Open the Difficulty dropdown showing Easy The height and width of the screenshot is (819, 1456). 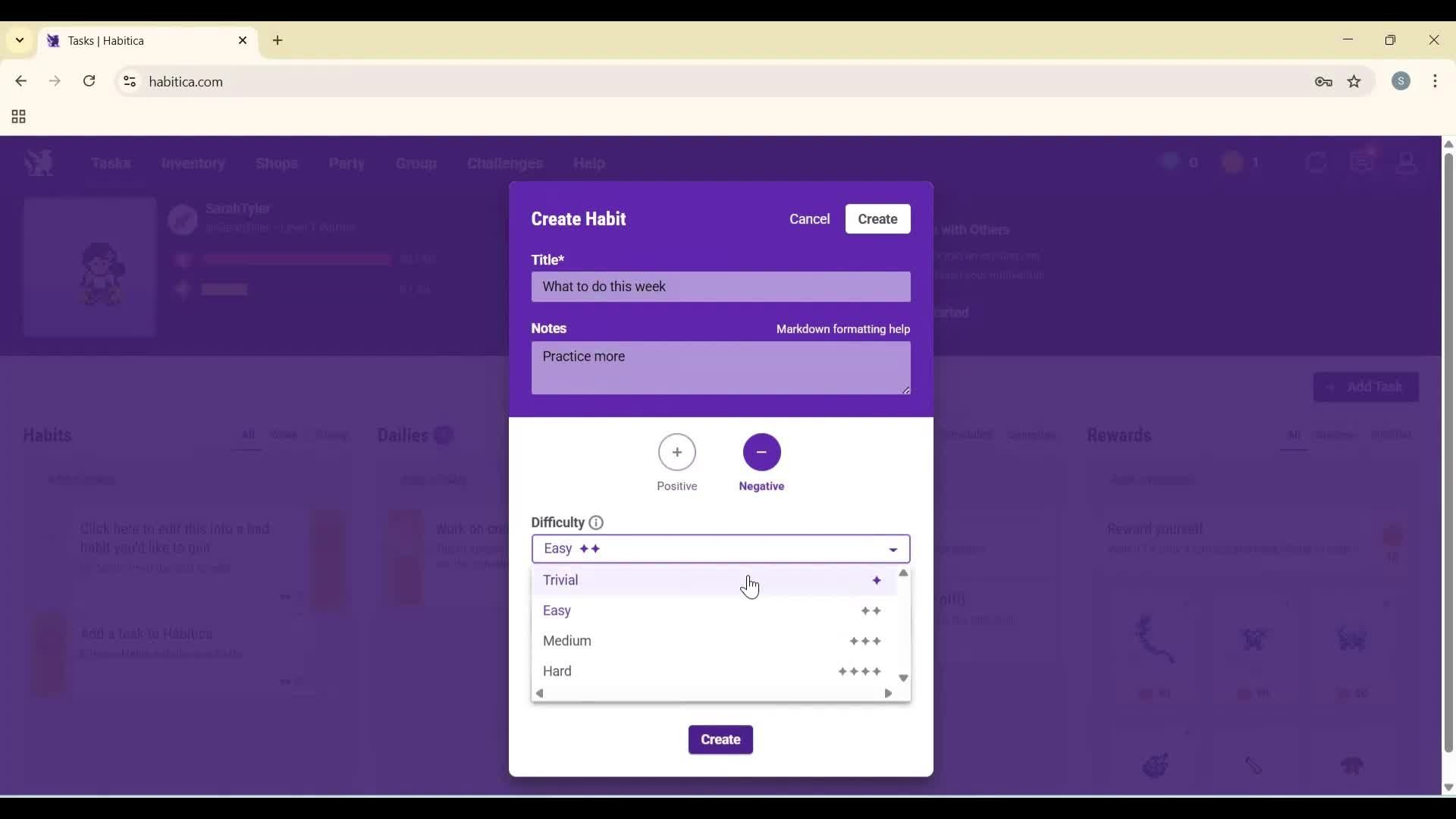(720, 548)
